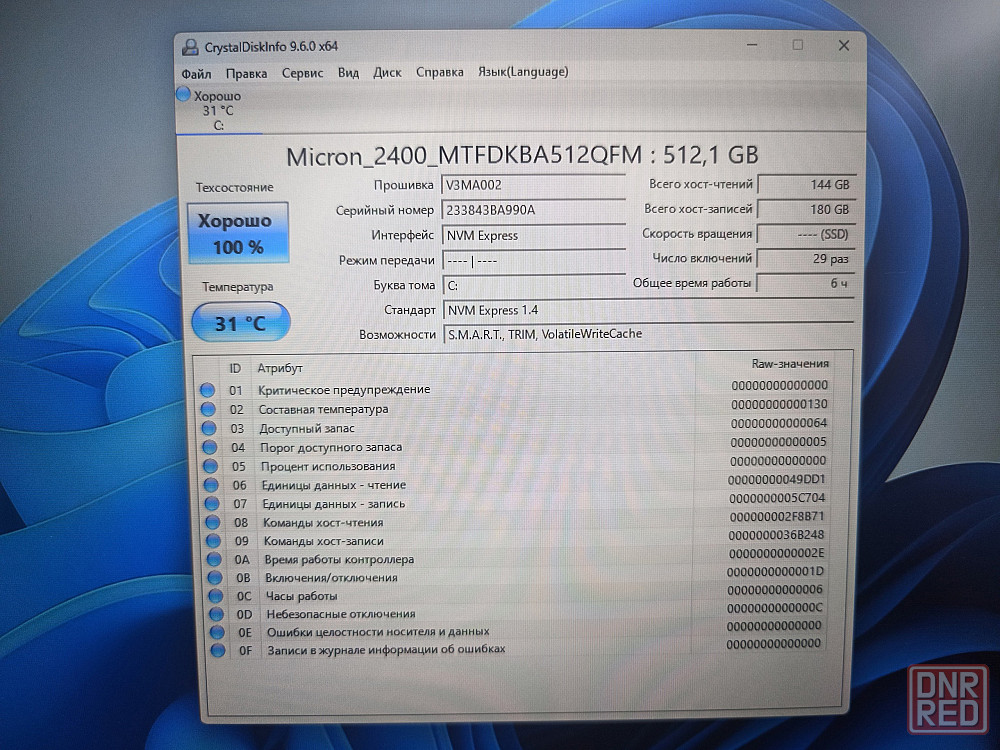Open the Язык(Language) menu
1000x750 pixels.
(523, 71)
